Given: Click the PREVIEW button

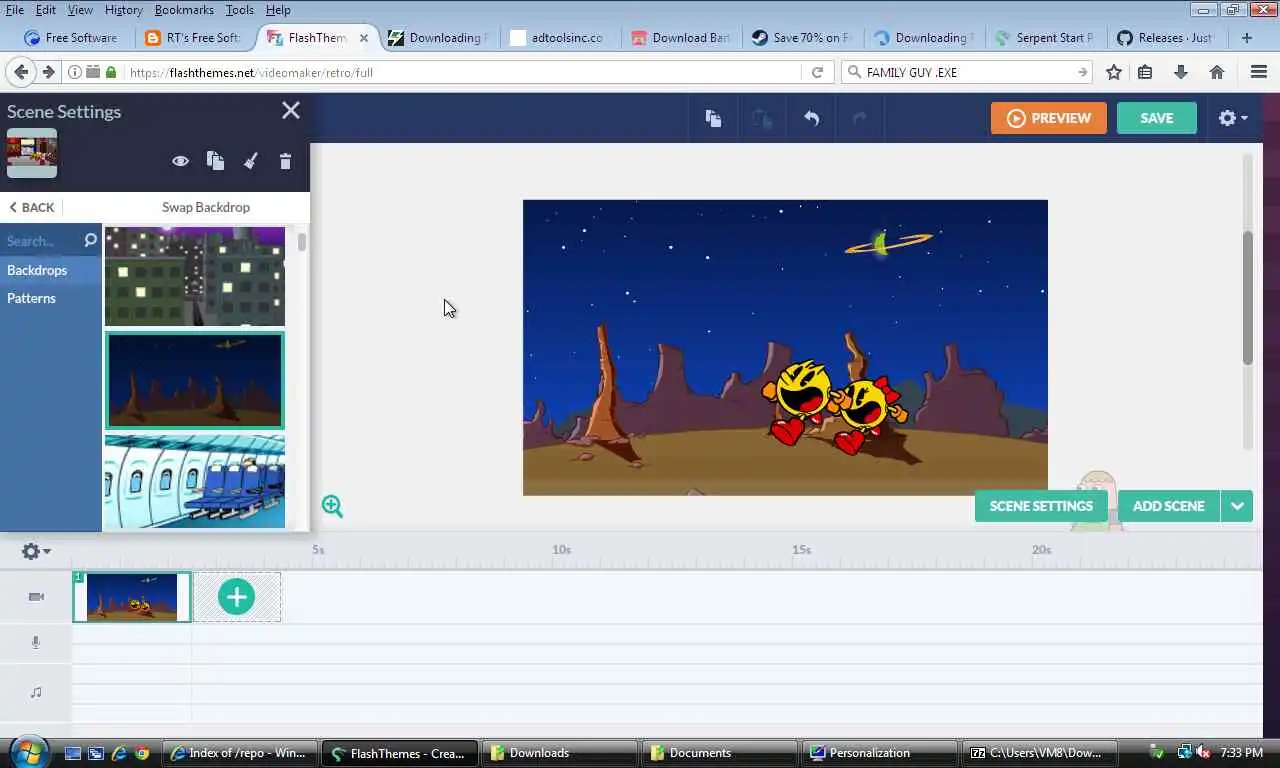Looking at the screenshot, I should (x=1049, y=118).
